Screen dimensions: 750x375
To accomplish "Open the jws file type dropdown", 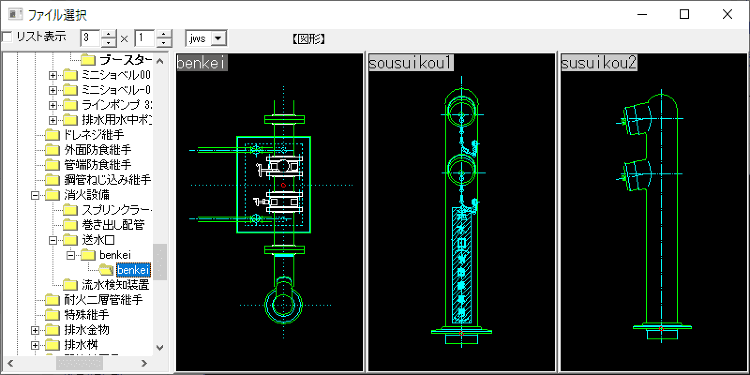I will 219,39.
